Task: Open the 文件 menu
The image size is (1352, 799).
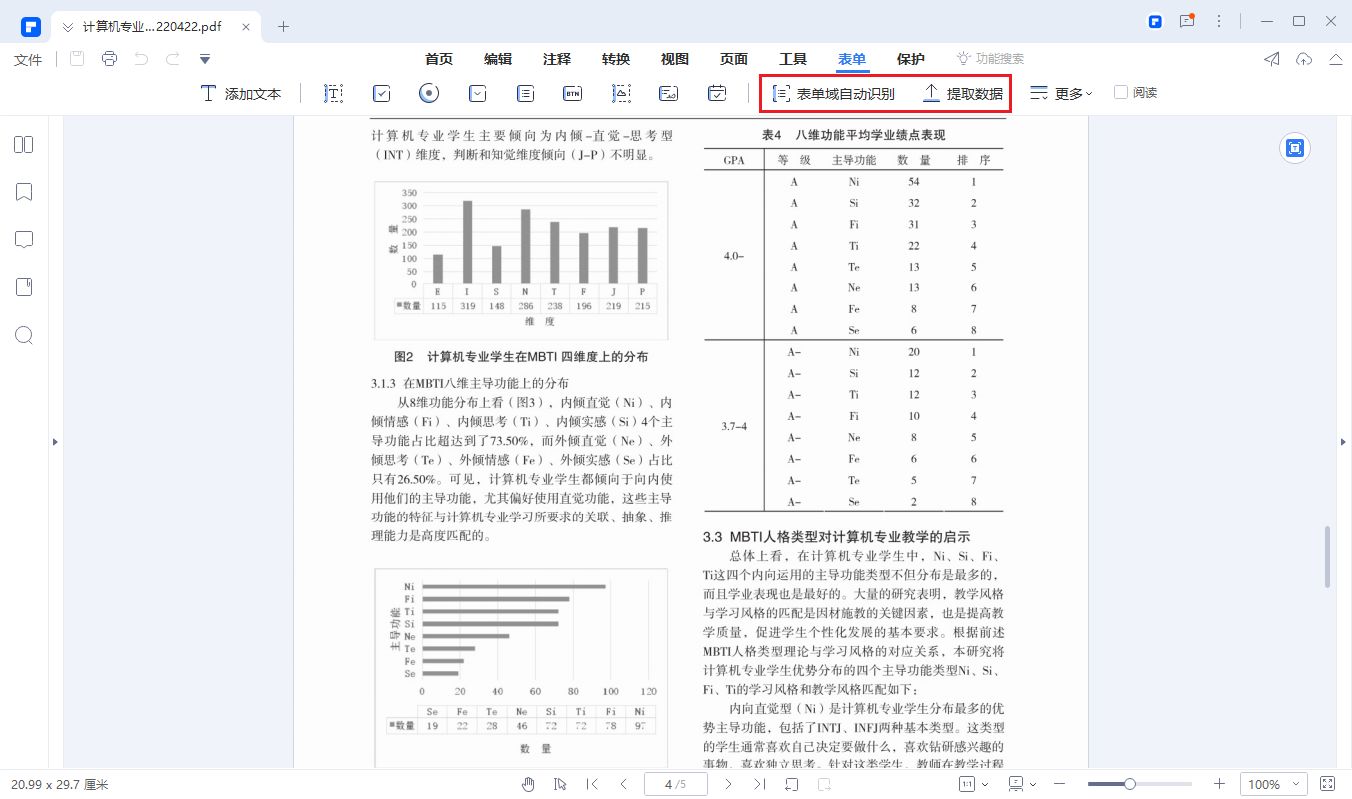Action: pyautogui.click(x=27, y=59)
